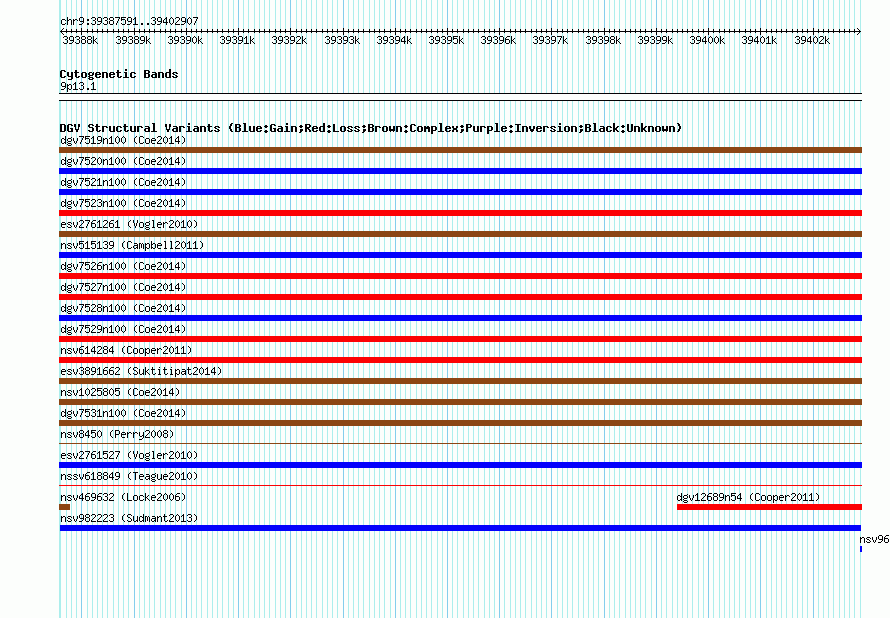Select the red dgv7527n100 loss bar
Viewport: 890px width, 618px height.
coord(460,297)
